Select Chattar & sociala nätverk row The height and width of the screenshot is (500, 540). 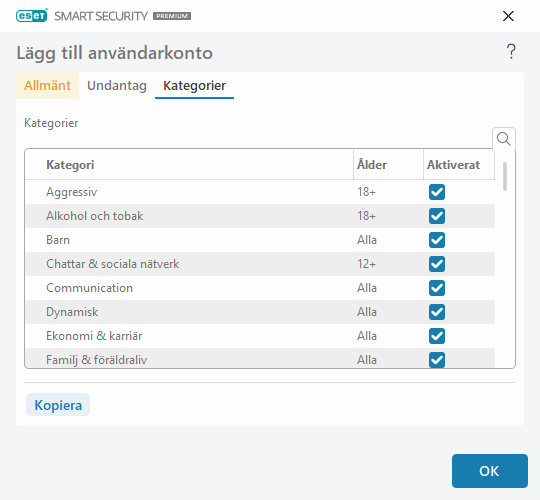pyautogui.click(x=260, y=264)
